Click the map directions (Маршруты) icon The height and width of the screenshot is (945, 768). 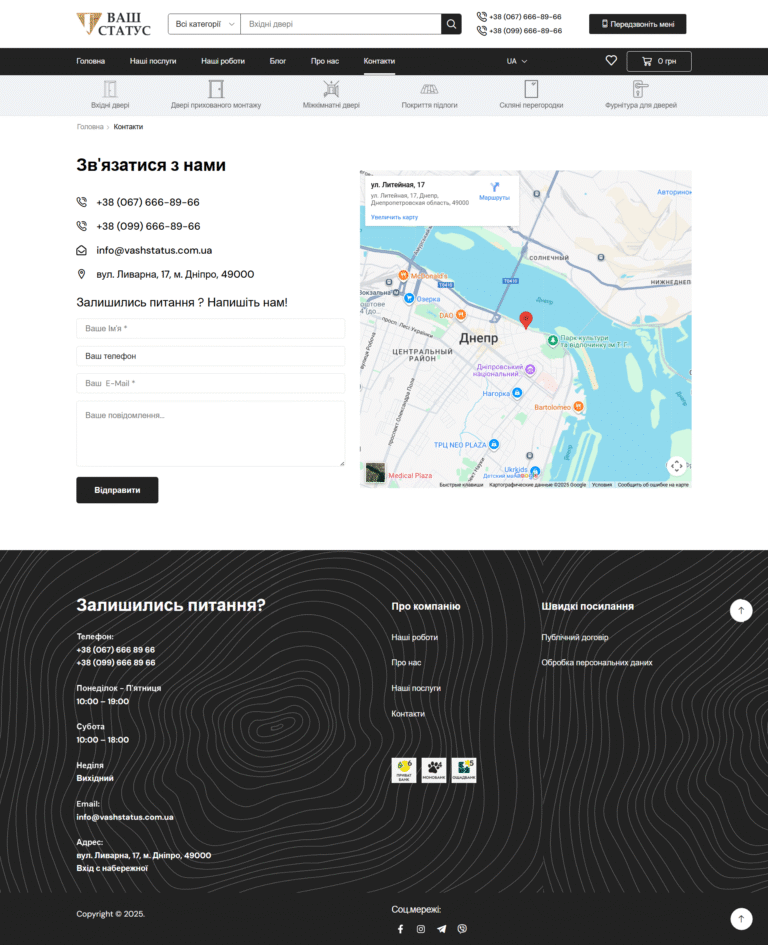494,187
